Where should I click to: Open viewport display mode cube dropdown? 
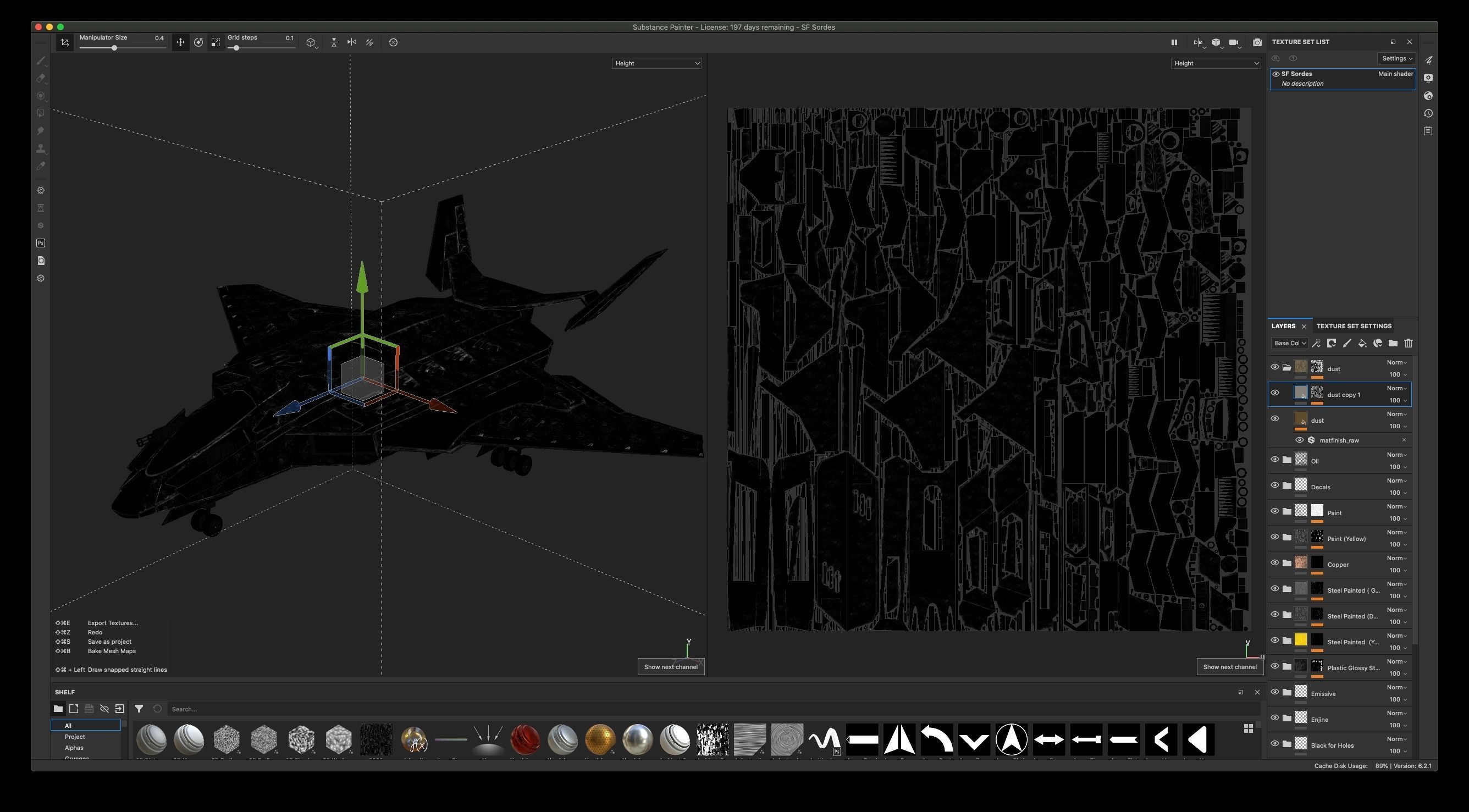1217,43
